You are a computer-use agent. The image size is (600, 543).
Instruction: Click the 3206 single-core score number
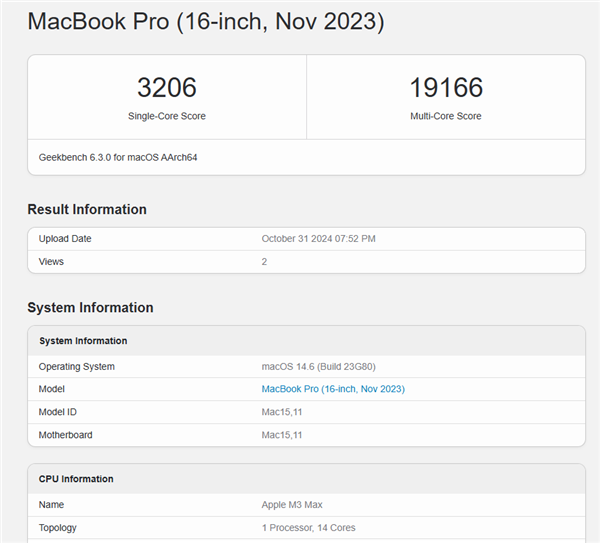click(x=166, y=87)
